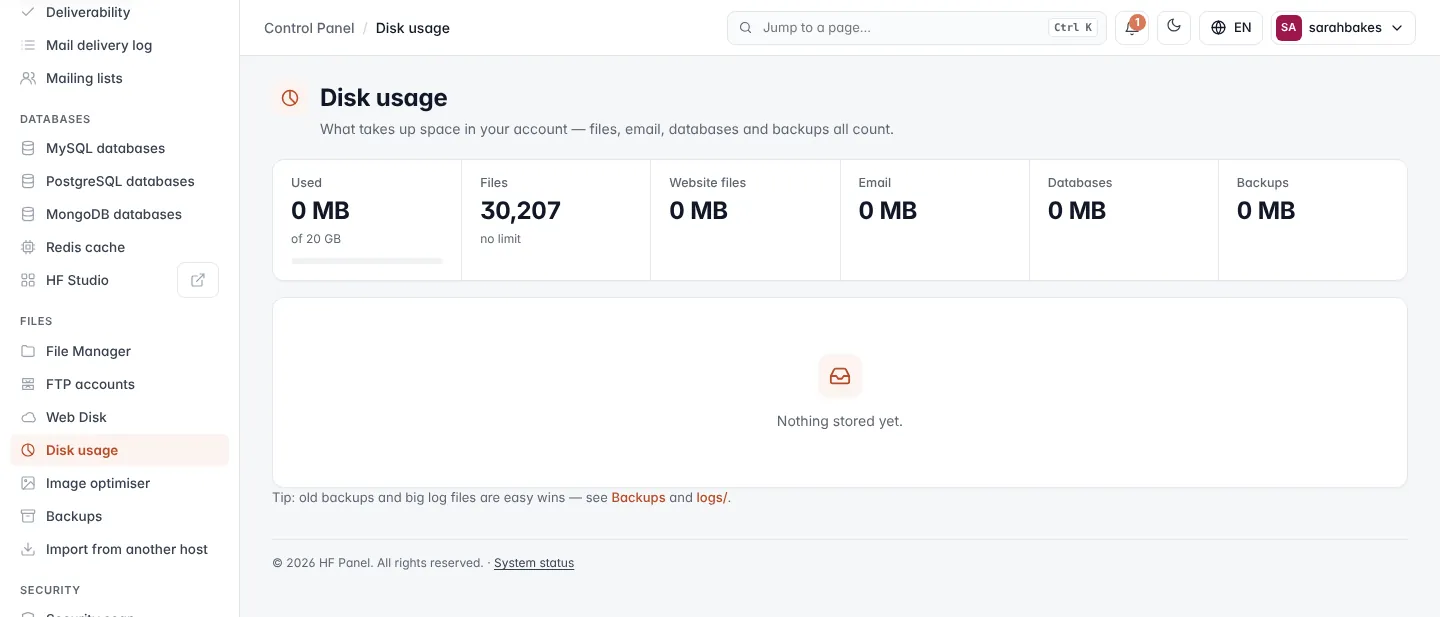Go to Control Panel breadcrumb

[309, 28]
